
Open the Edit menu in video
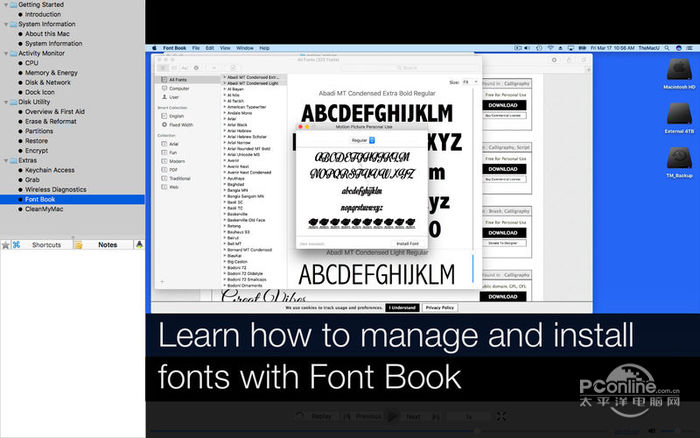[x=210, y=48]
